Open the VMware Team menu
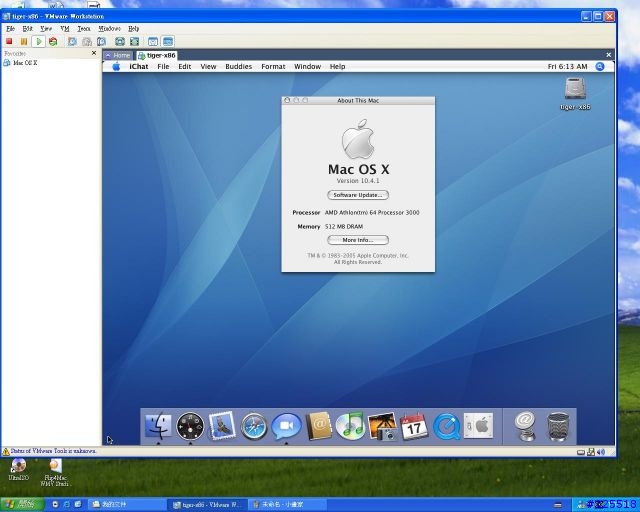The image size is (640, 512). click(x=84, y=29)
